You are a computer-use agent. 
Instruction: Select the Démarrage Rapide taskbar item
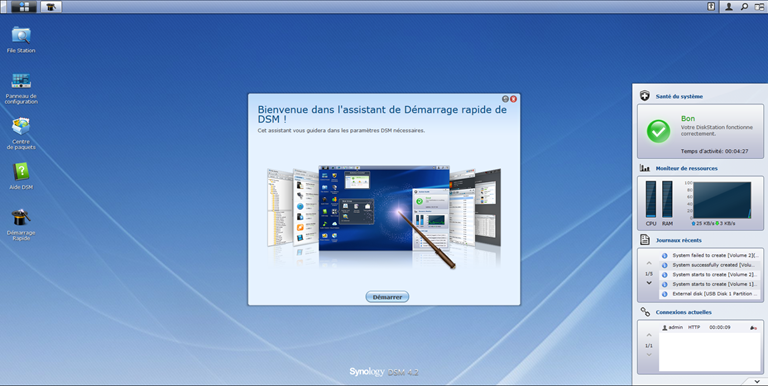coord(51,6)
